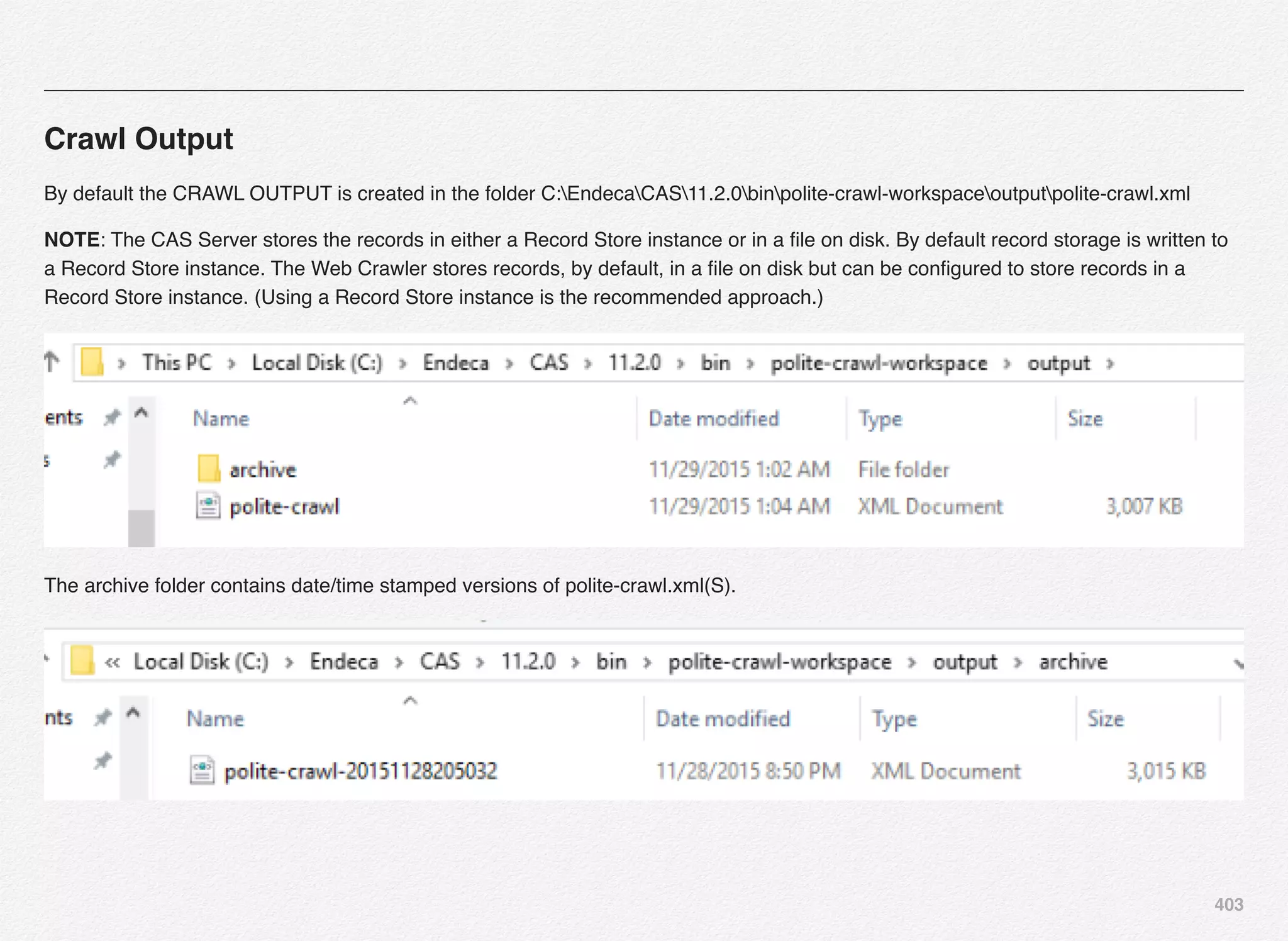
Task: Collapse the sidebar up-arrow in the output window
Action: click(142, 413)
